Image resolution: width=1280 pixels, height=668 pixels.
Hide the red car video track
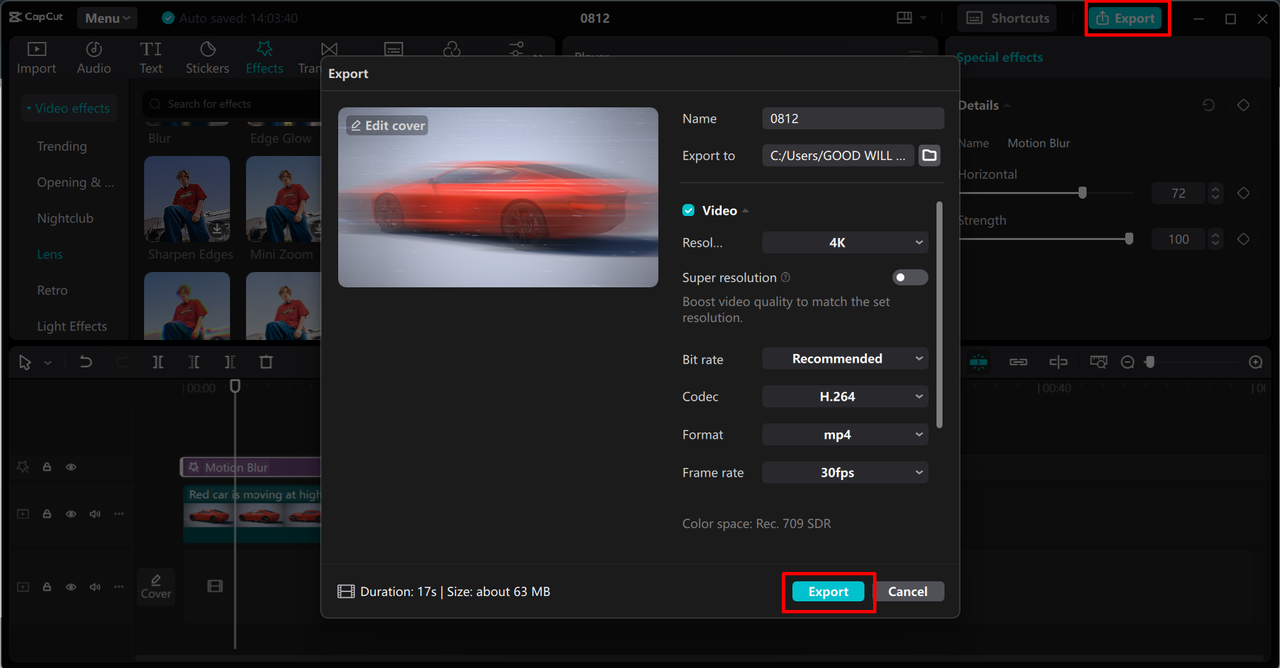pos(71,514)
